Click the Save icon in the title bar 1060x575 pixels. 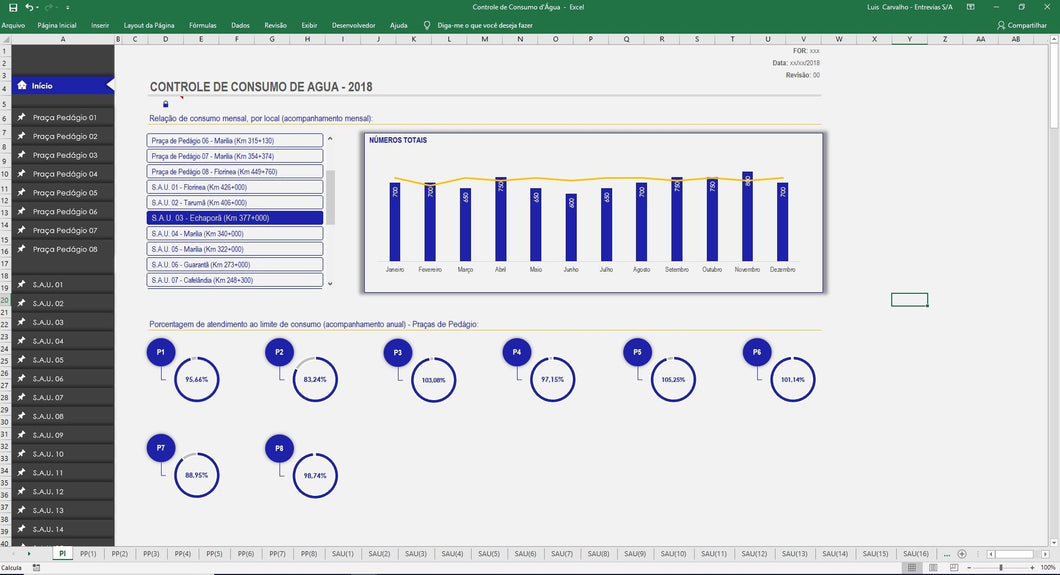[x=12, y=7]
